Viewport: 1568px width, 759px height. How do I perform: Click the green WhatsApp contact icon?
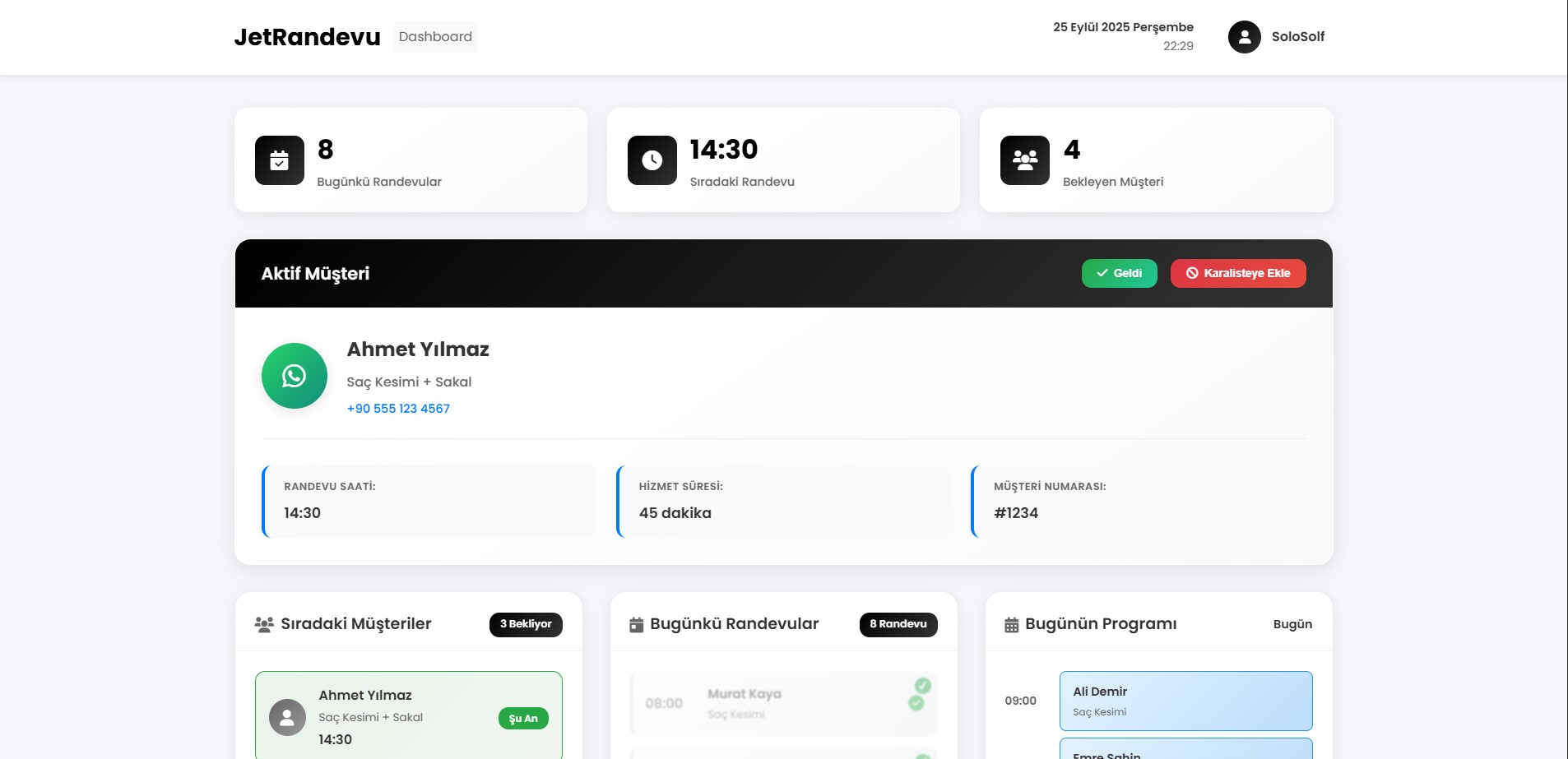[294, 376]
